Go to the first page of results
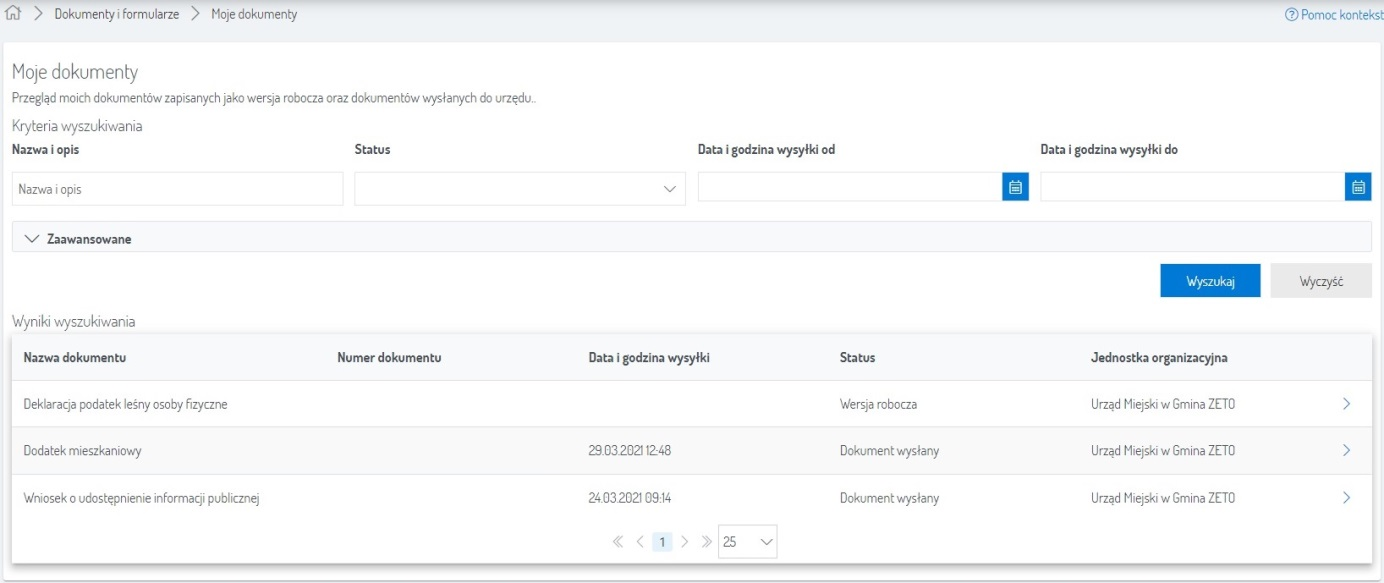Viewport: 1384px width, 583px height. tap(618, 542)
